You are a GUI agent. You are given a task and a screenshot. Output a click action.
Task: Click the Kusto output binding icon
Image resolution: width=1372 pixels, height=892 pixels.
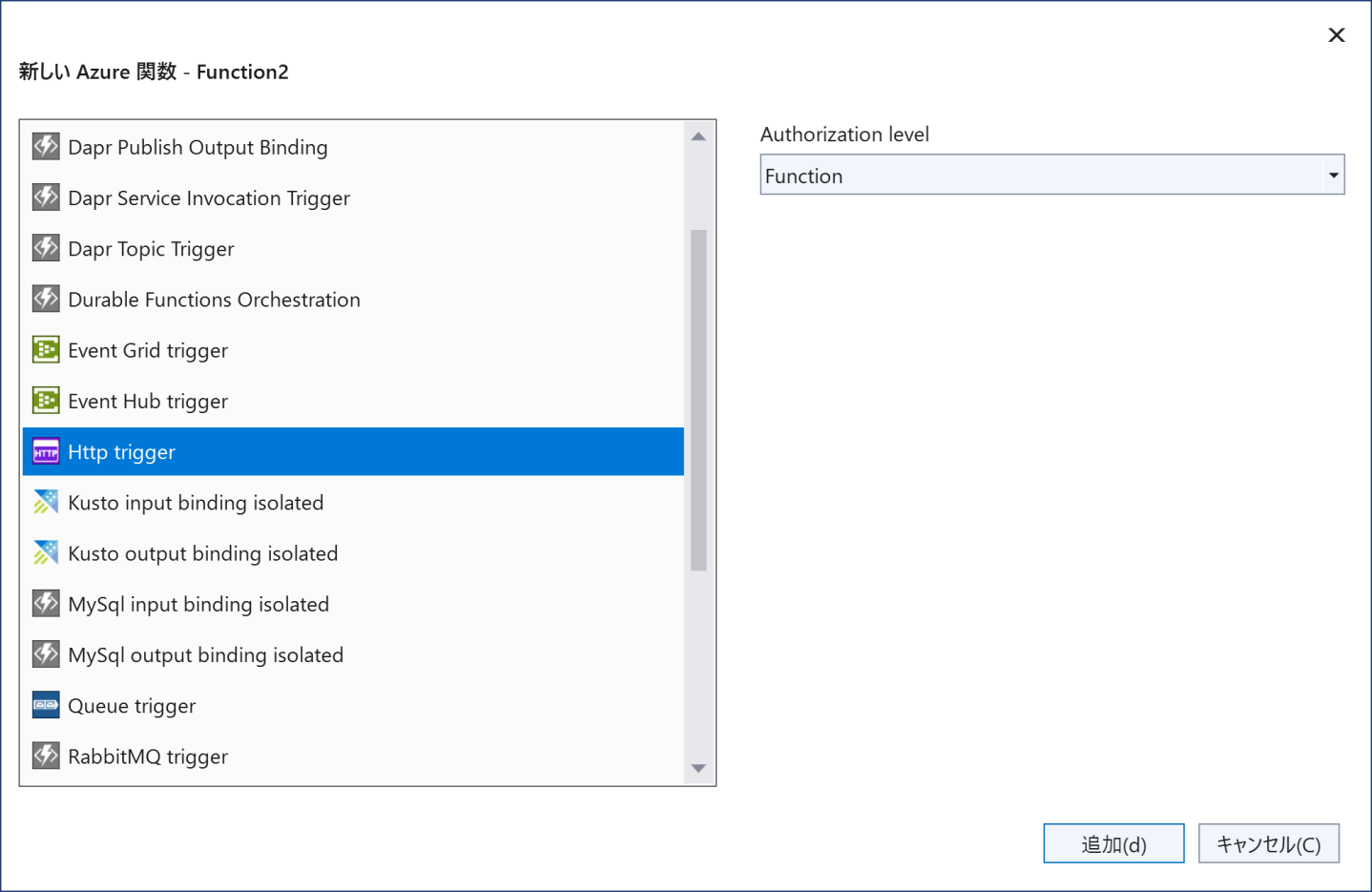coord(46,552)
